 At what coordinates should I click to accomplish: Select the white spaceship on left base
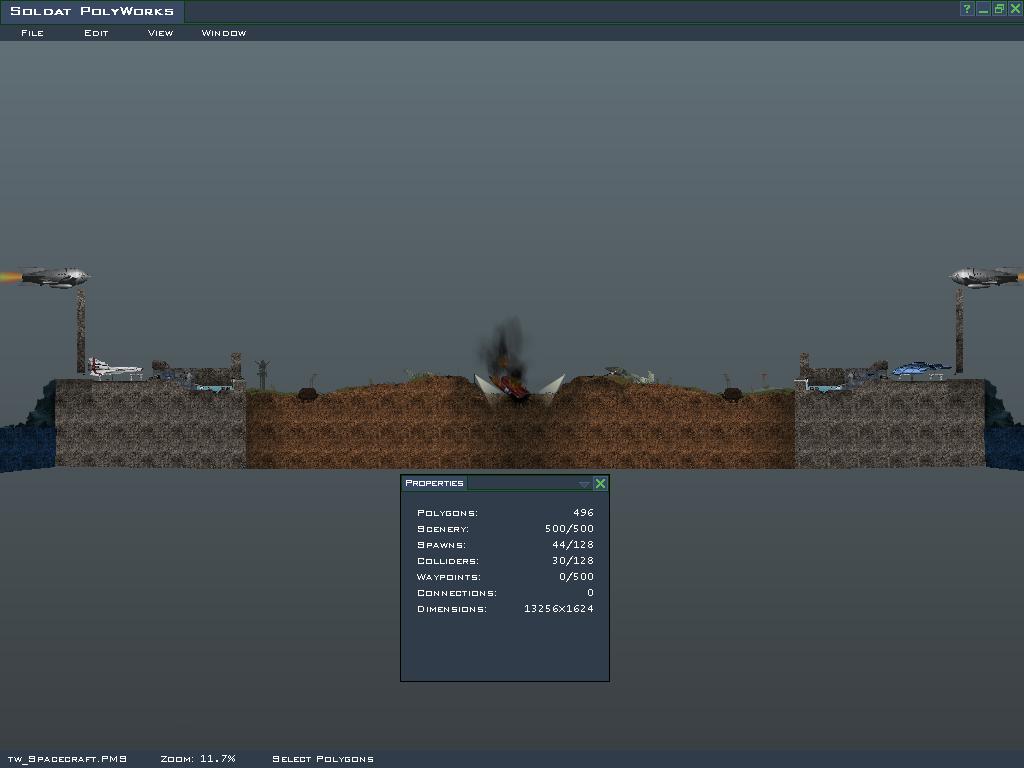(113, 370)
